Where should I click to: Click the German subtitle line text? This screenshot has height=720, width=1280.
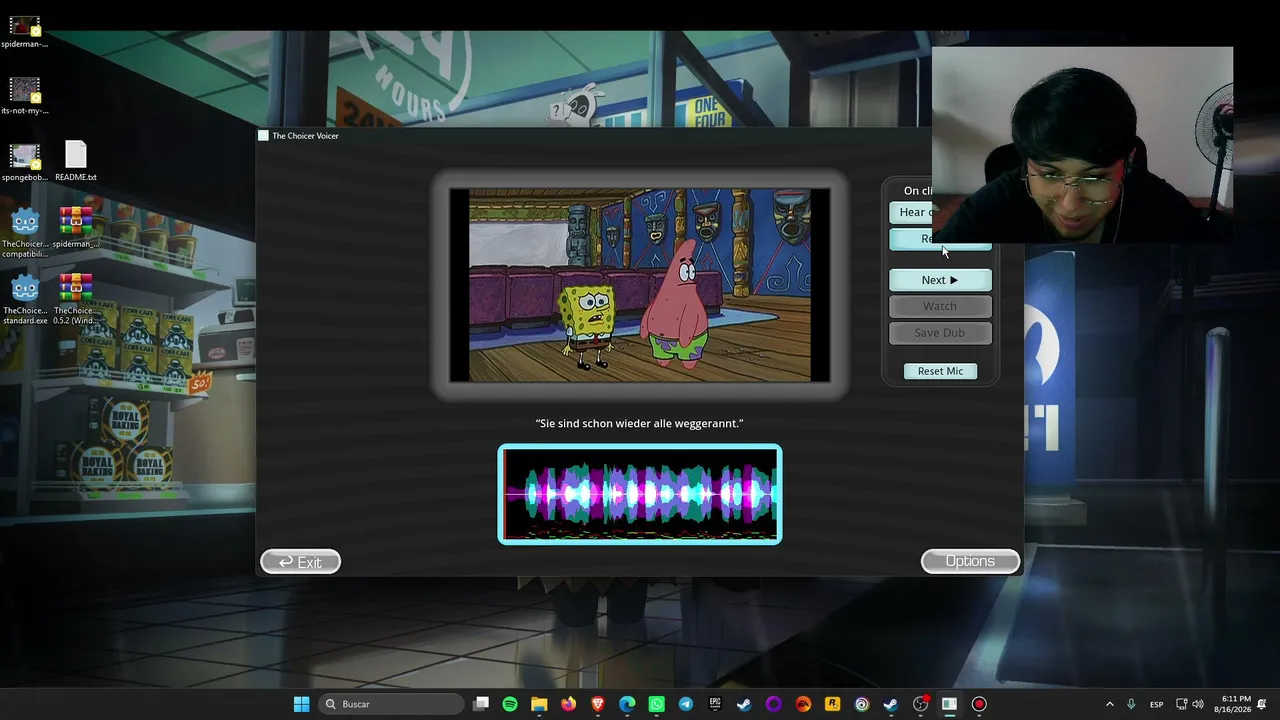640,423
